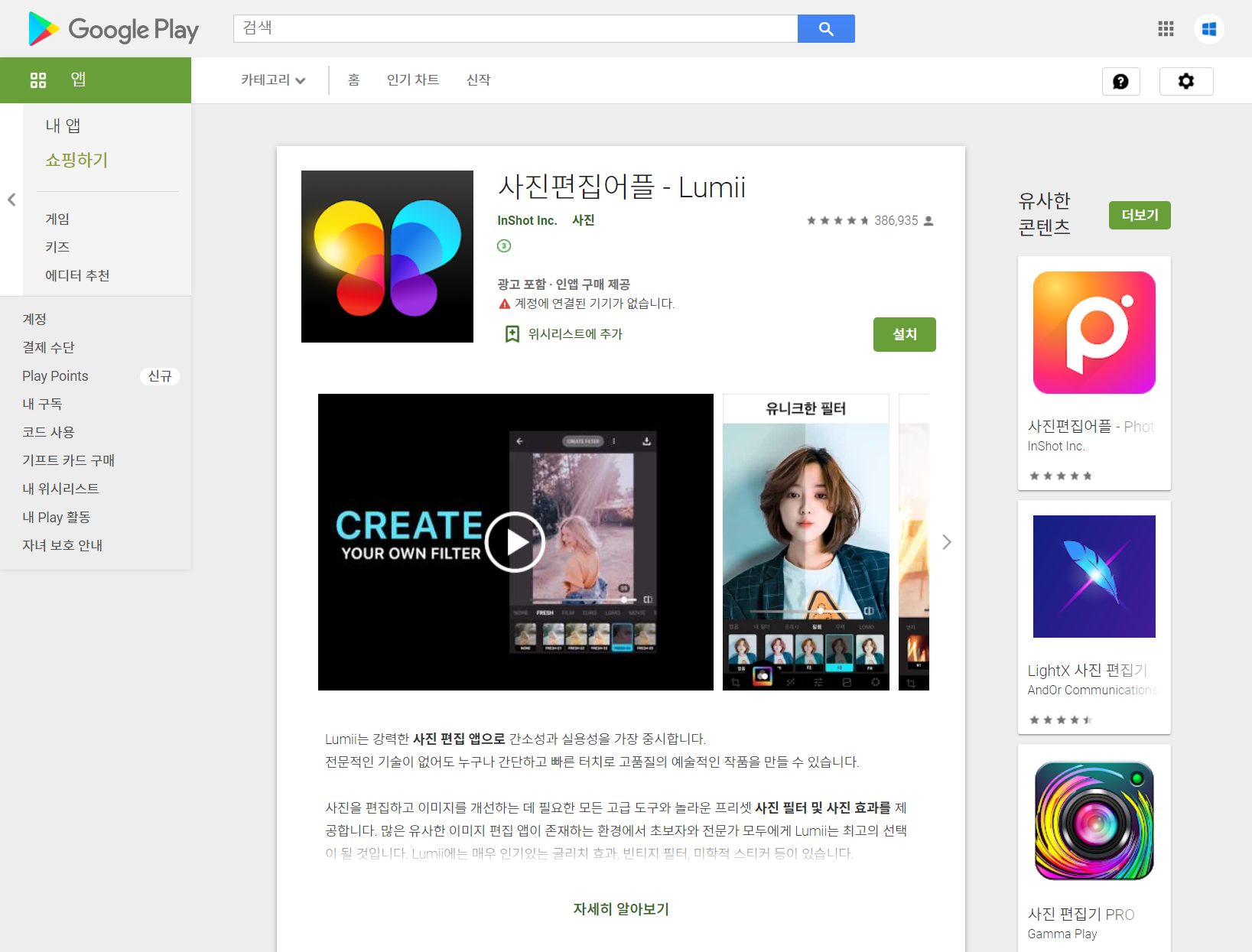Click the green Apps section icon

point(38,80)
